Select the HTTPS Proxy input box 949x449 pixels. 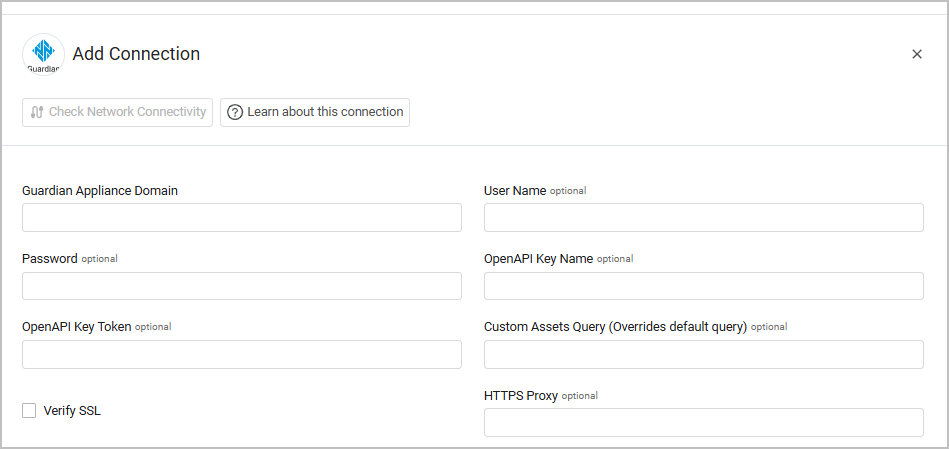point(703,422)
